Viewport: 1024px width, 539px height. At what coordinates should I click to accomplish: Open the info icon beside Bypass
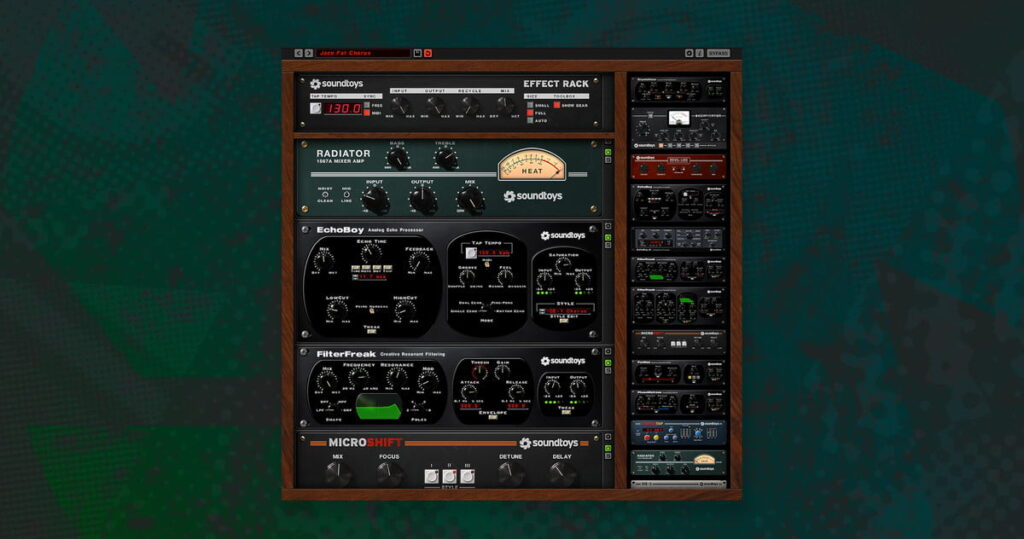pos(699,53)
